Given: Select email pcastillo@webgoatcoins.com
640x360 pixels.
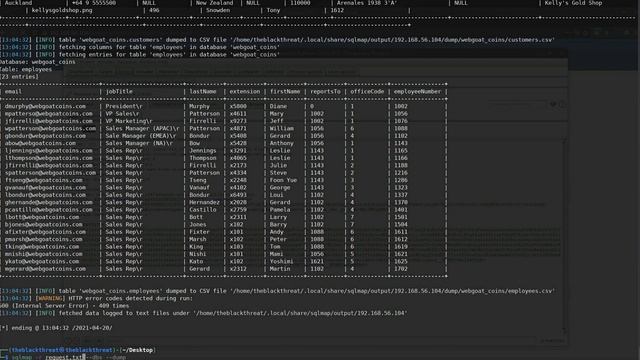Looking at the screenshot, I should tap(49, 209).
